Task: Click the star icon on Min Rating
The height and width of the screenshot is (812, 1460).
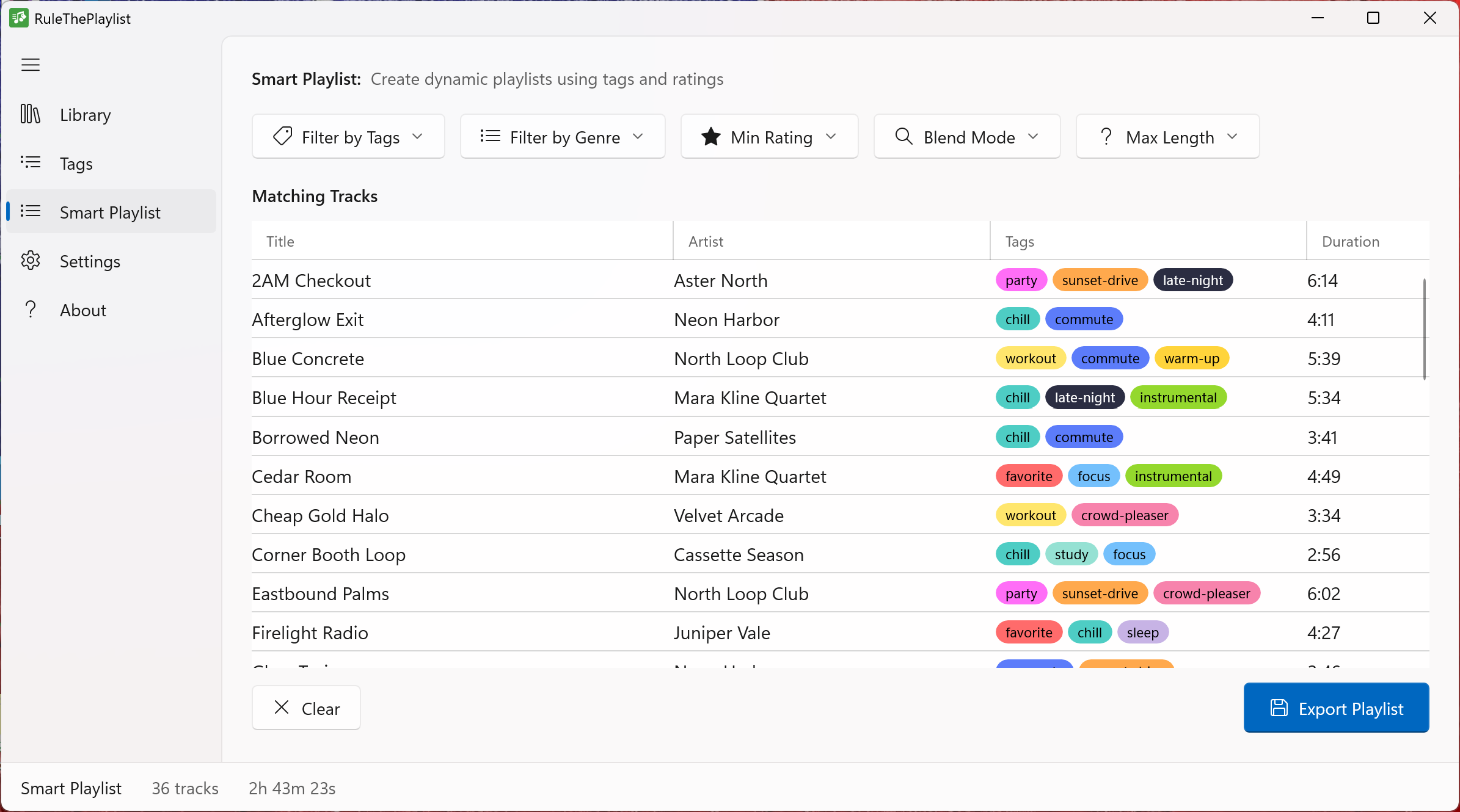Action: (x=710, y=137)
